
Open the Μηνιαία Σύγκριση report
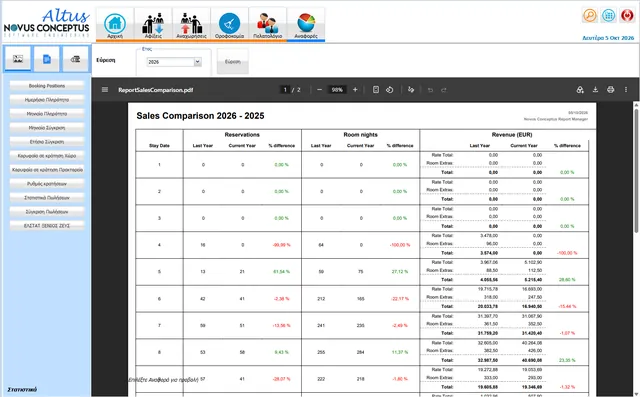[47, 128]
